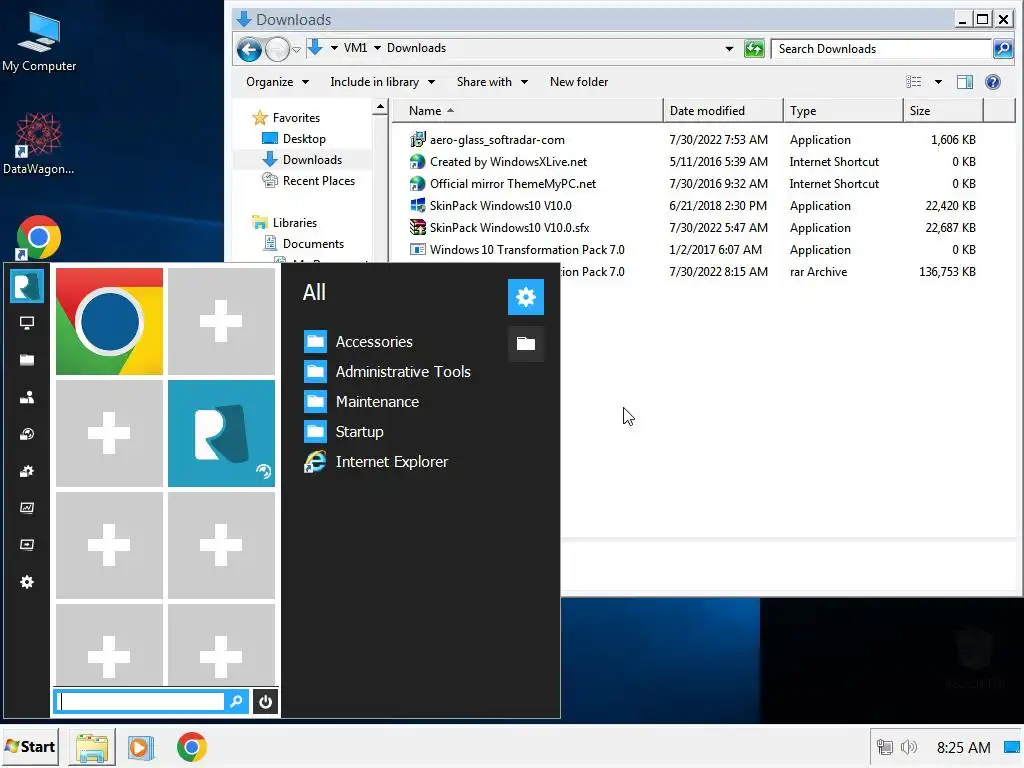The height and width of the screenshot is (768, 1024).
Task: Click the folder-with-globe sidebar icon
Action: (x=27, y=434)
